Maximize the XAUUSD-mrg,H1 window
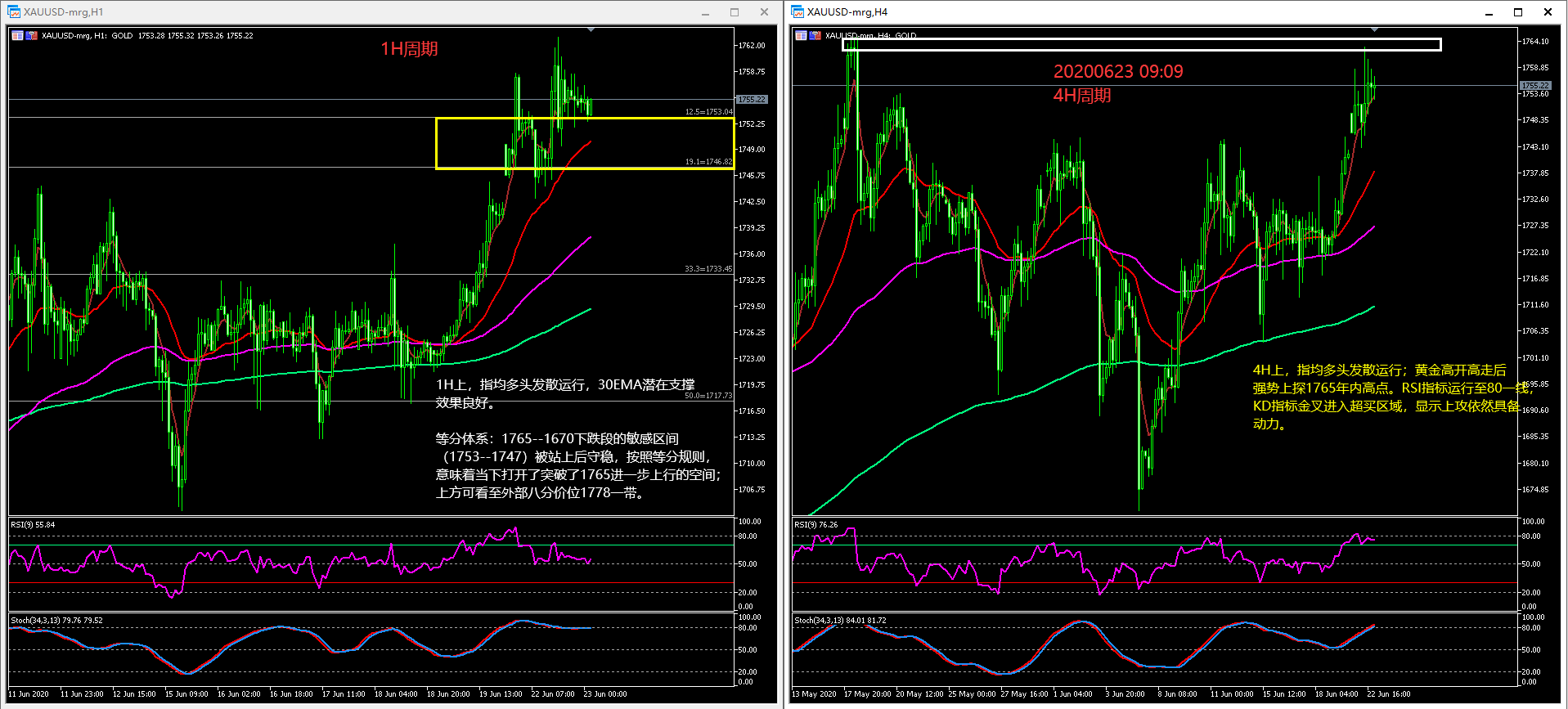The width and height of the screenshot is (1568, 709). click(735, 12)
